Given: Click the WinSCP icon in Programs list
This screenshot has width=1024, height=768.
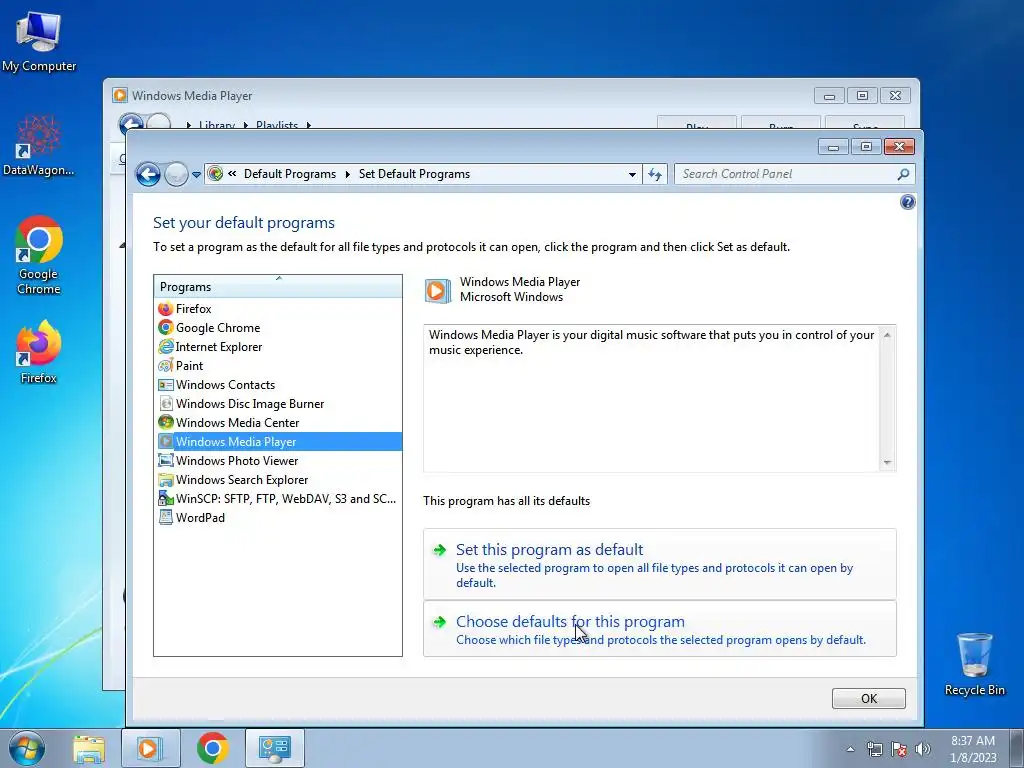Looking at the screenshot, I should [x=166, y=498].
